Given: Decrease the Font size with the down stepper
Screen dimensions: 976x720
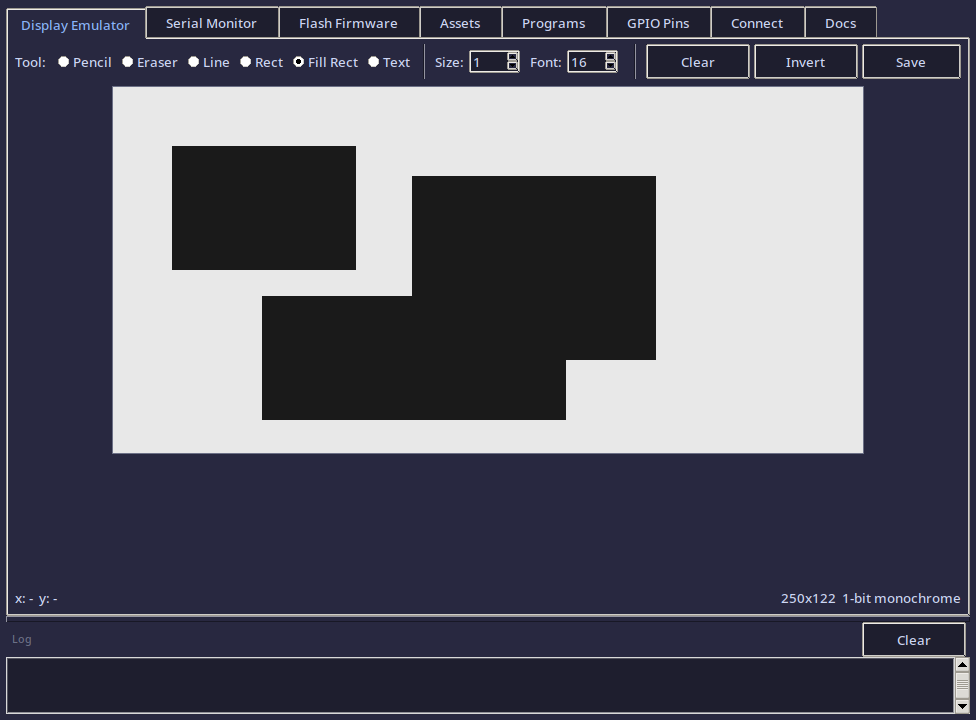Looking at the screenshot, I should coord(610,66).
